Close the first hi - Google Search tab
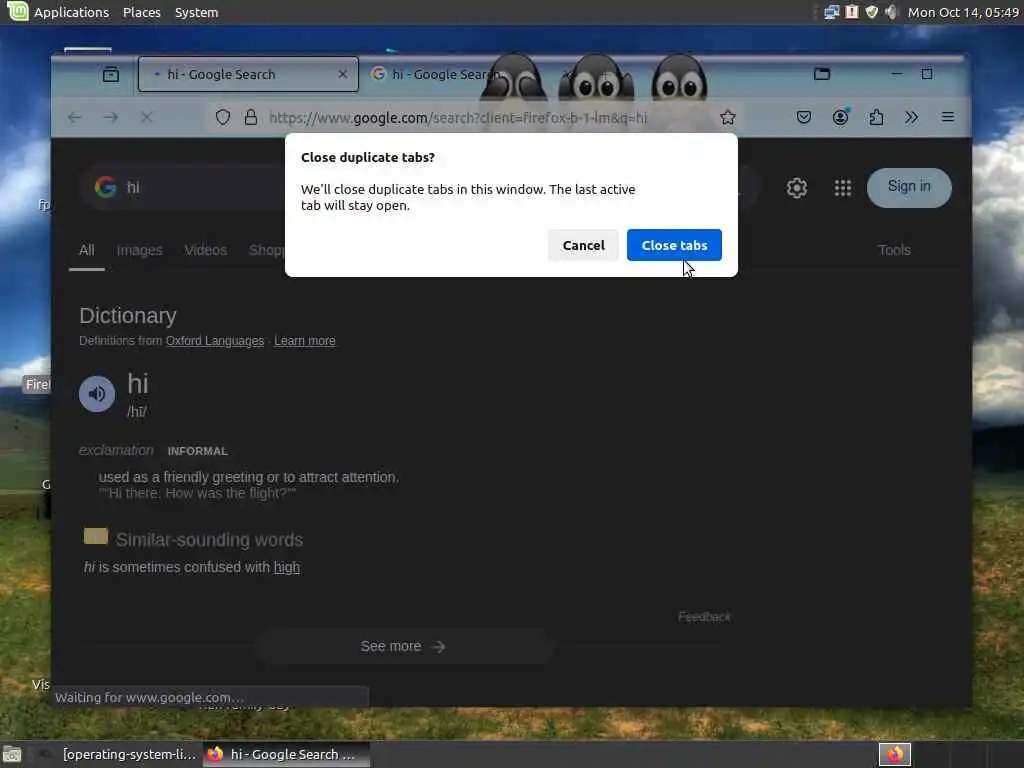 click(x=342, y=74)
